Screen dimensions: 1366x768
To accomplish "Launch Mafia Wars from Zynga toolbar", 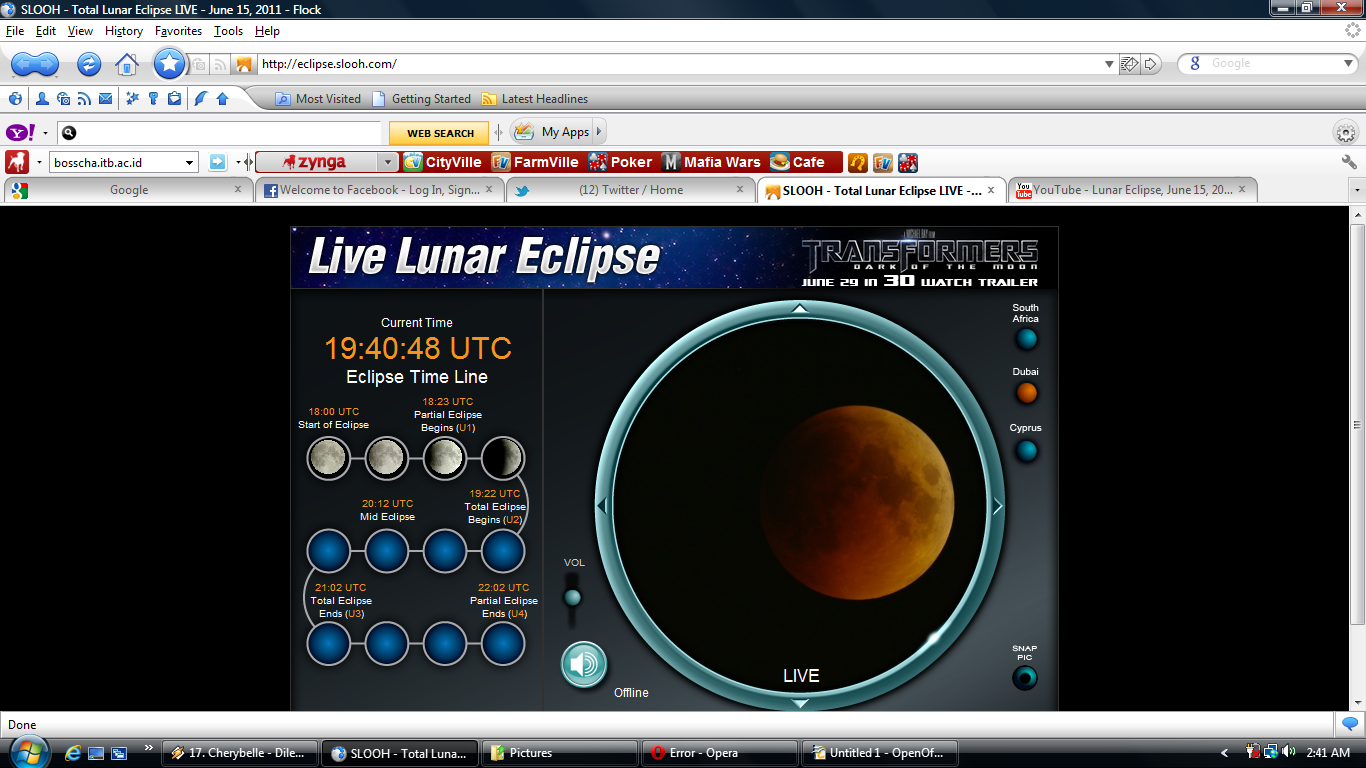I will pyautogui.click(x=711, y=162).
